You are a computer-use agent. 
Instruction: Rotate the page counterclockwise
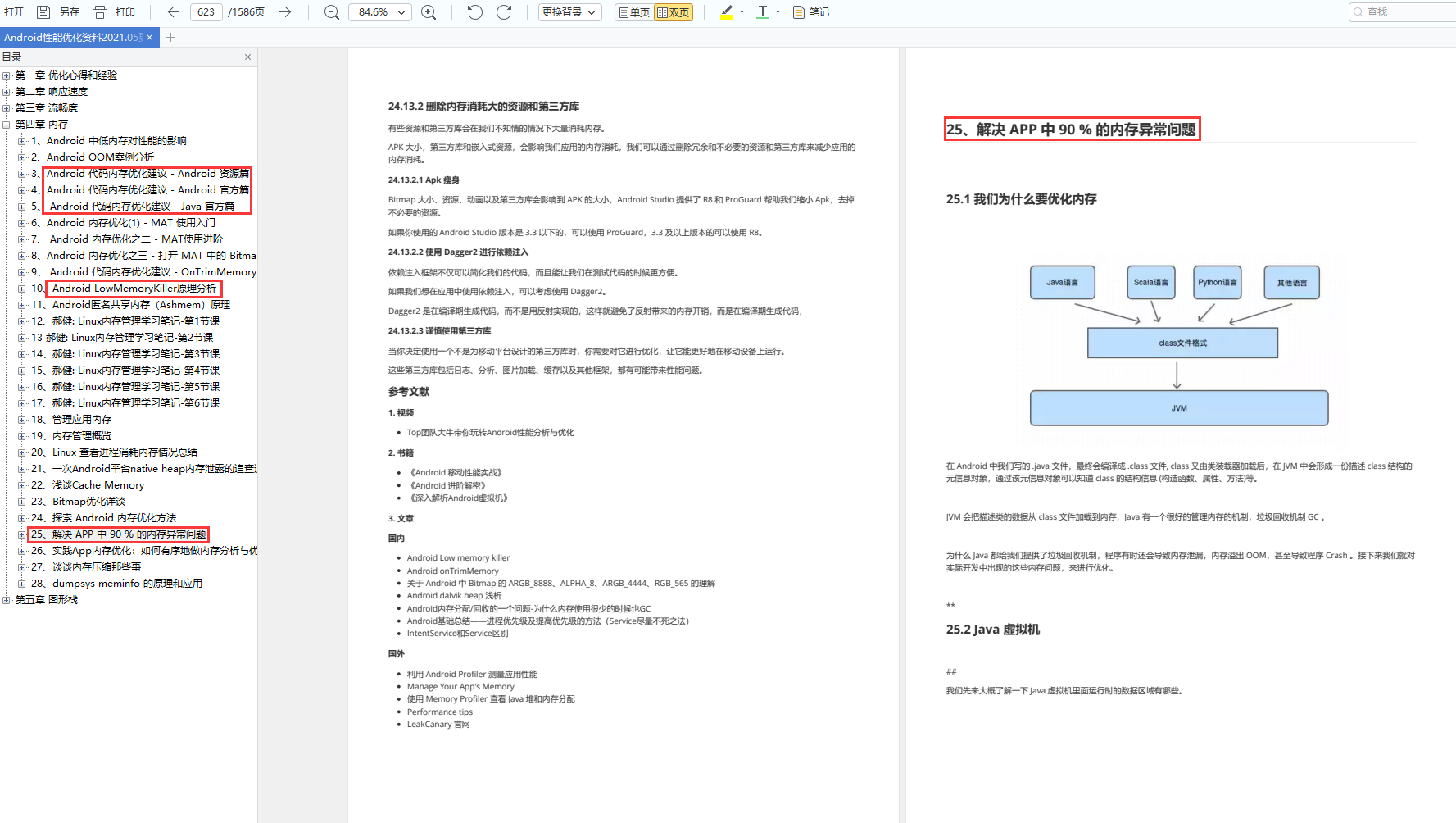(x=475, y=12)
